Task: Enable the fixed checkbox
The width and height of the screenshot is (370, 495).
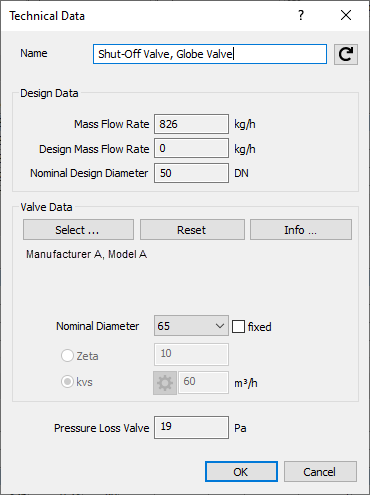Action: click(x=238, y=326)
